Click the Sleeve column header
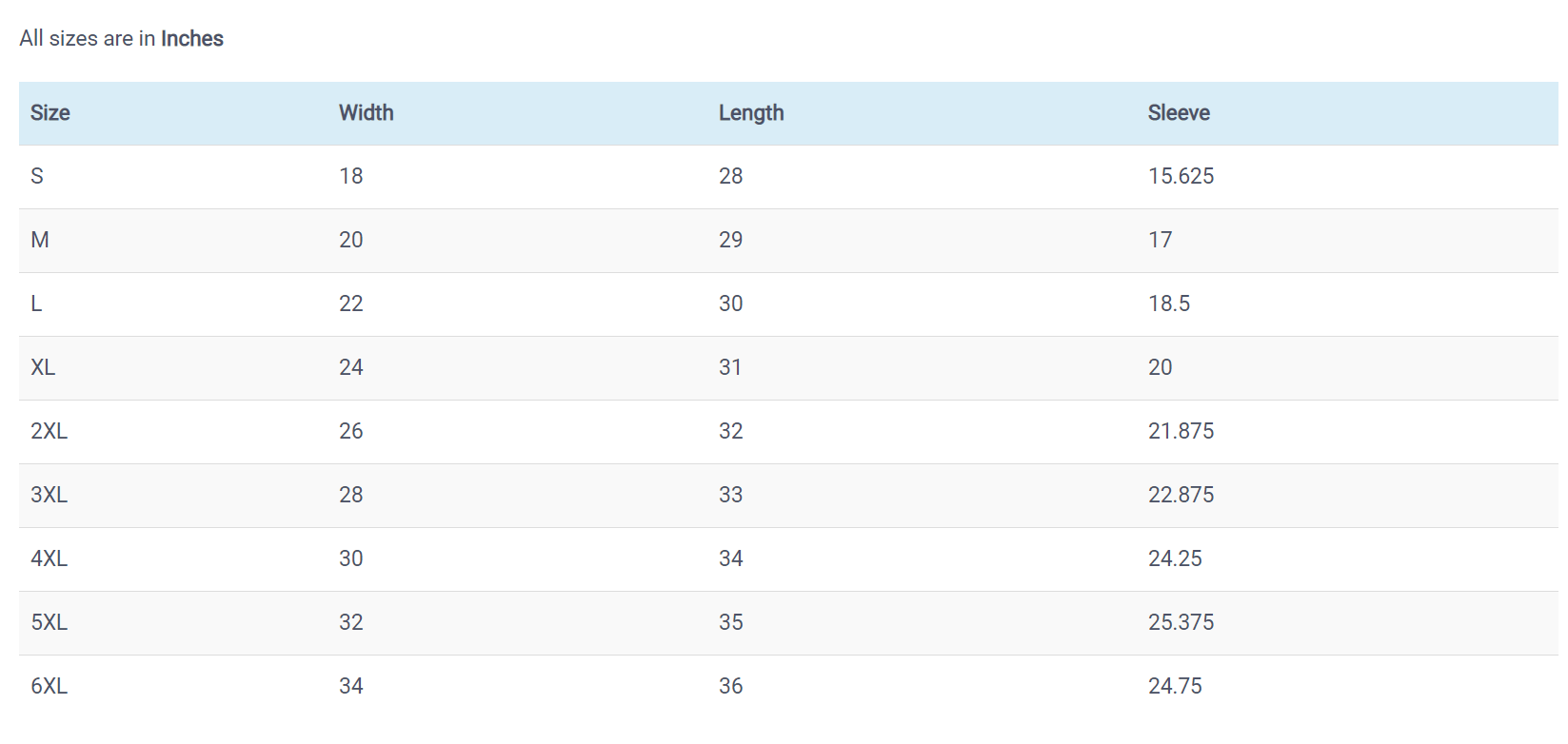 [x=1179, y=113]
